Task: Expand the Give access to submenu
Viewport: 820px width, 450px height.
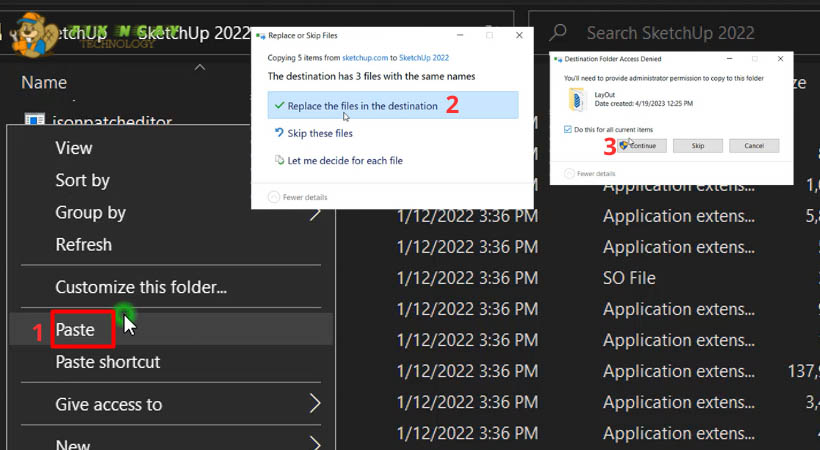Action: click(314, 404)
